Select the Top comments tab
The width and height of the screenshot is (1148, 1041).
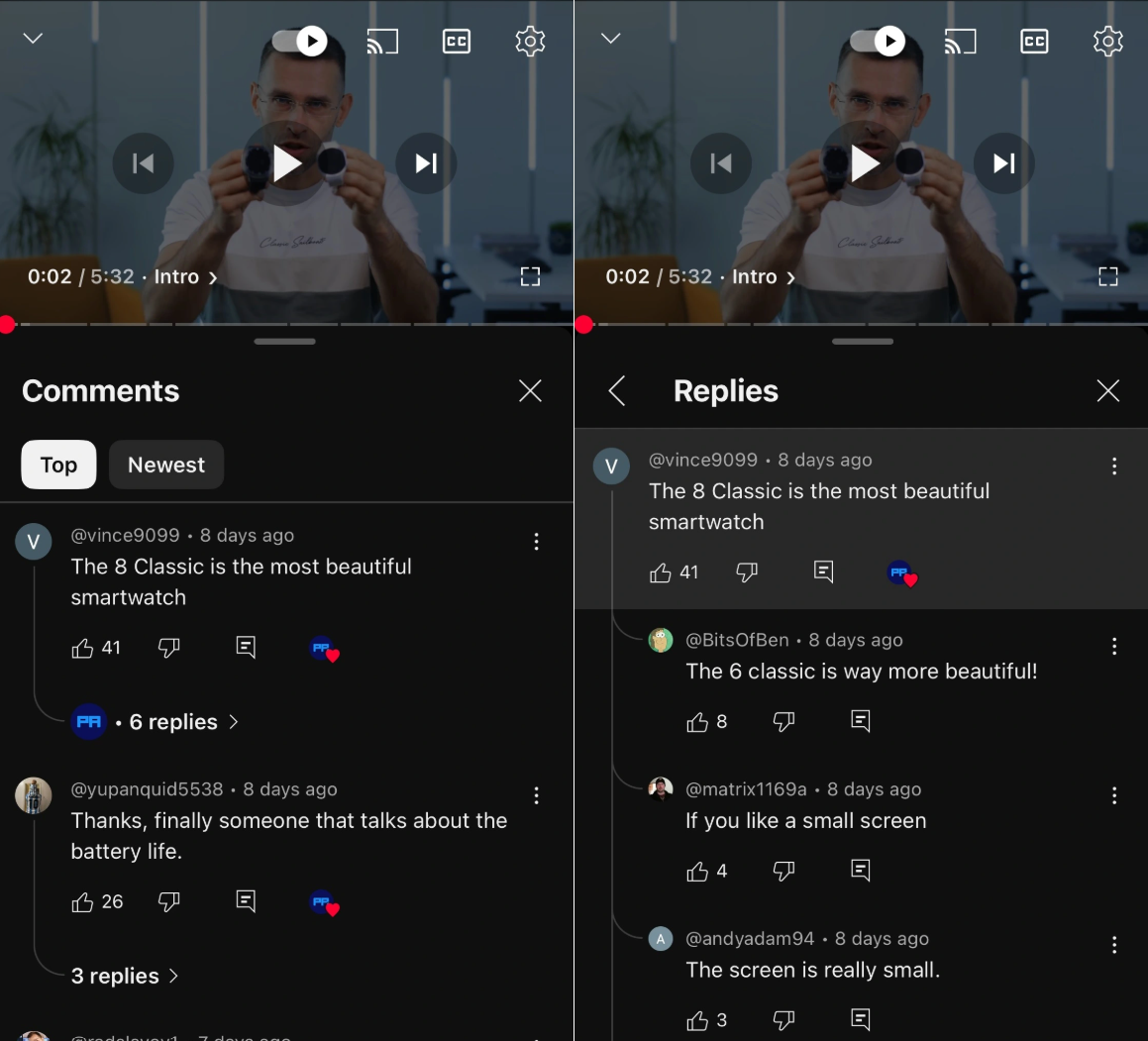coord(58,465)
